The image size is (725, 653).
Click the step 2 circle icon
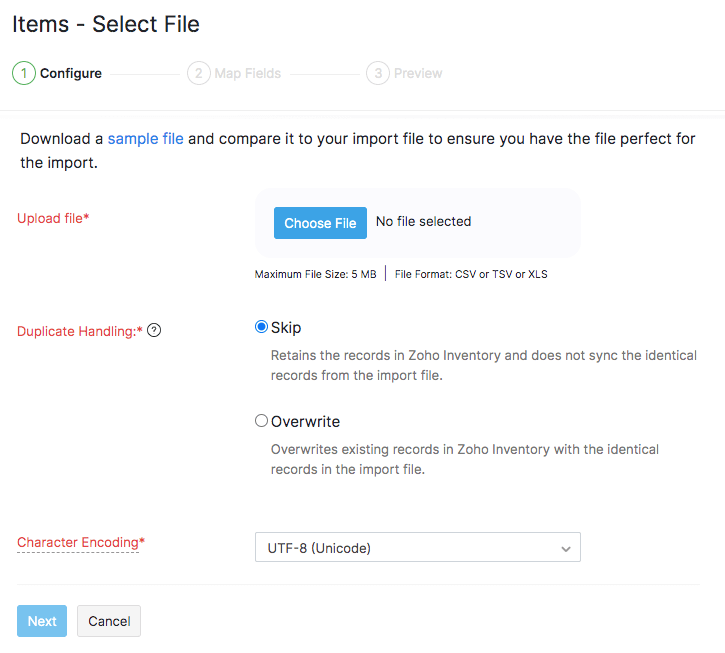[199, 73]
